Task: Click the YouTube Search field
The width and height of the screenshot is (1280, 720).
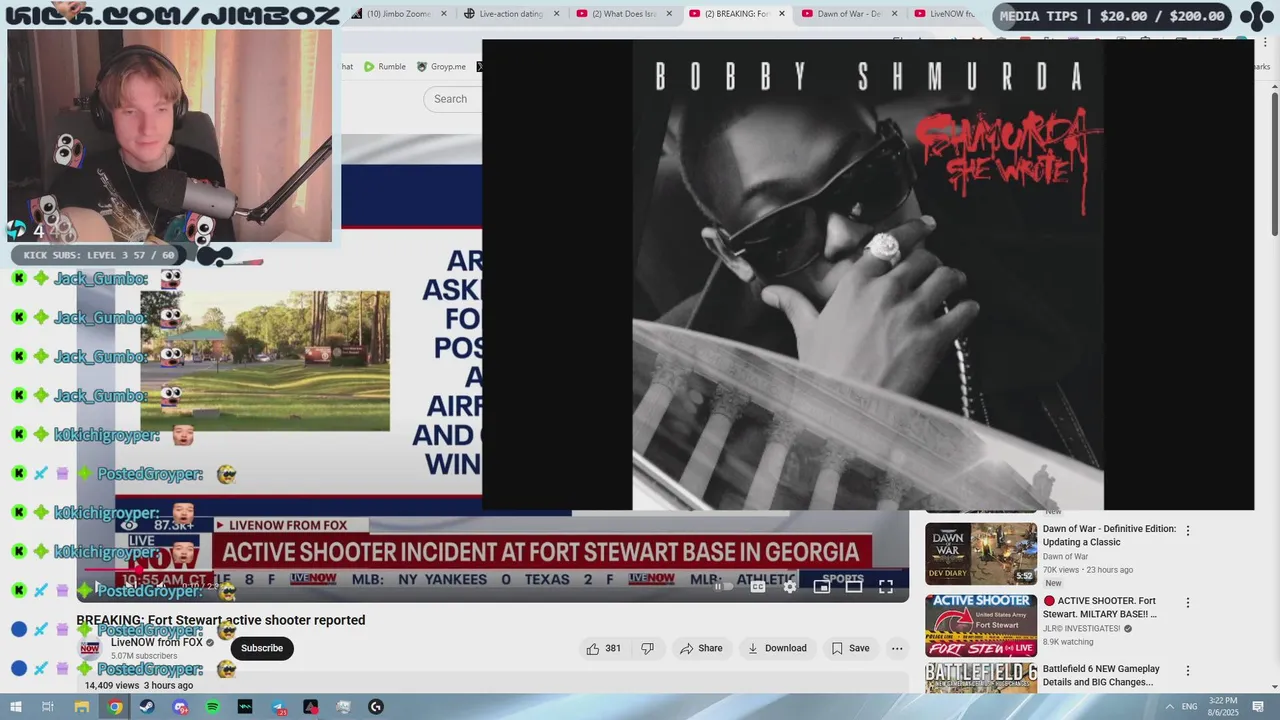Action: coord(453,99)
